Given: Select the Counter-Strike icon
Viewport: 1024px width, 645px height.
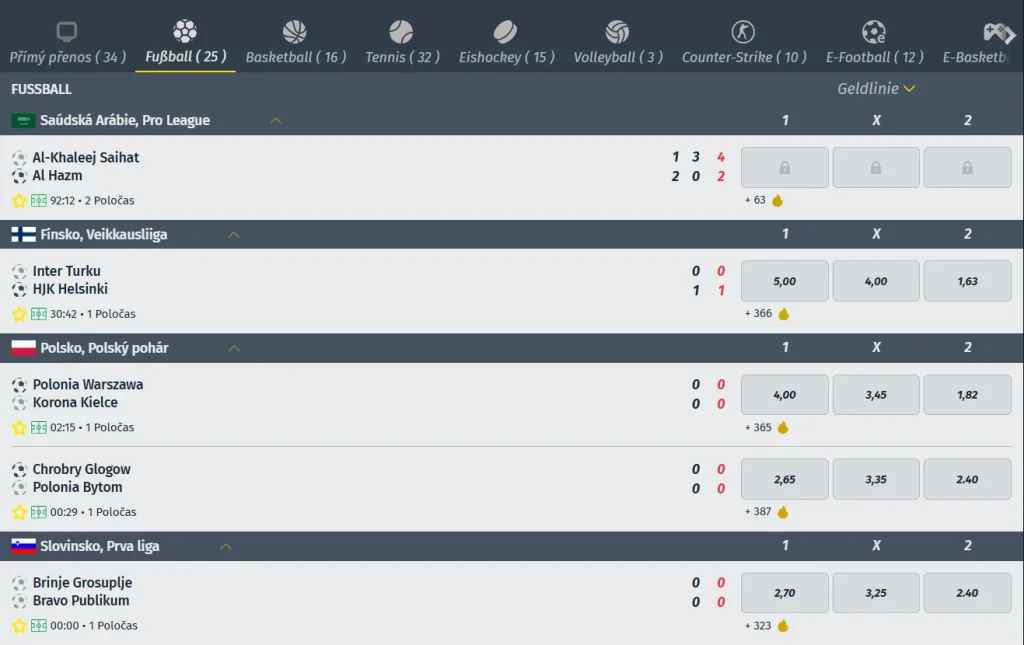Looking at the screenshot, I should point(743,31).
